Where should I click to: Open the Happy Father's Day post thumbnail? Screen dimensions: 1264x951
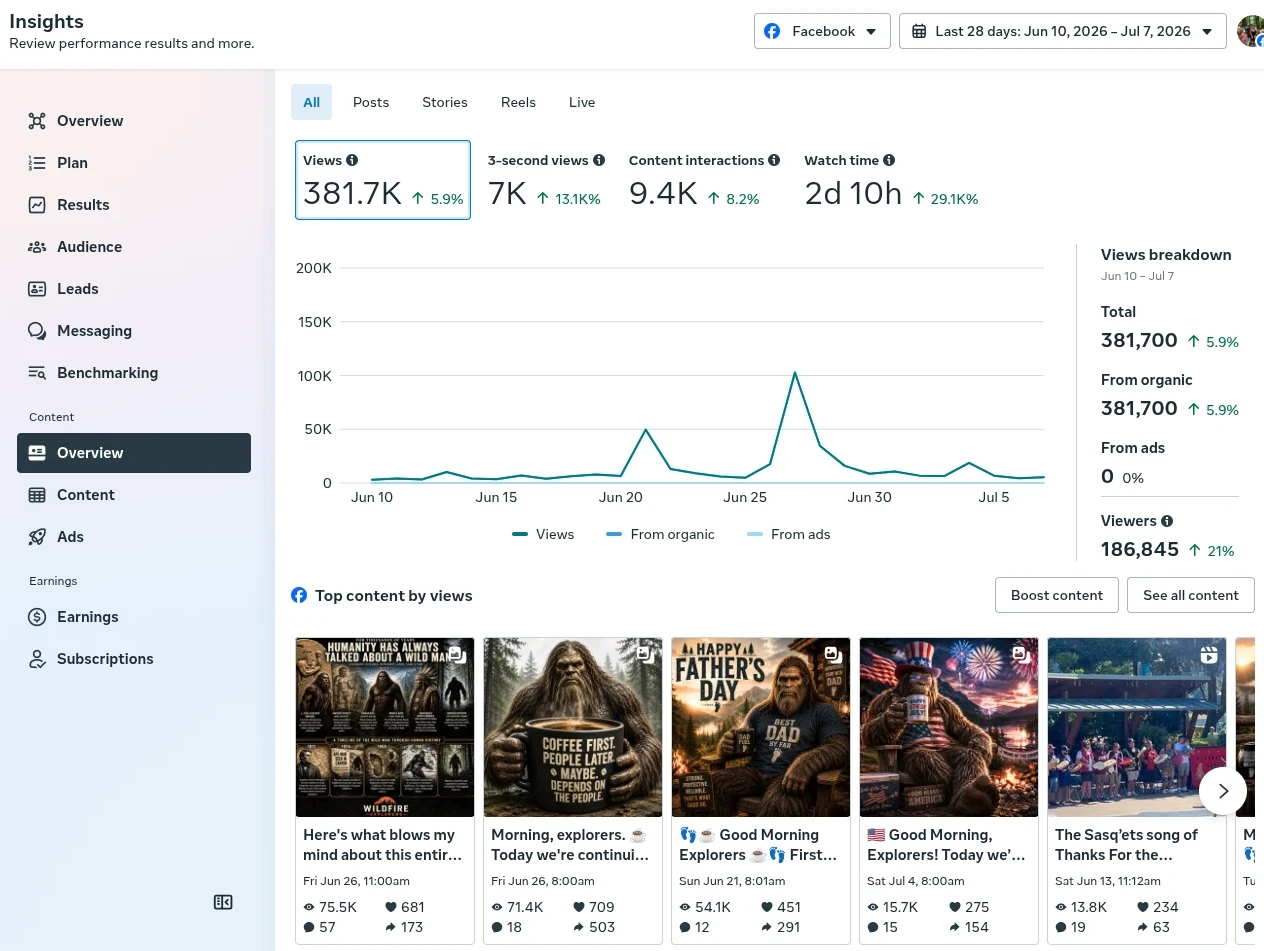(761, 728)
